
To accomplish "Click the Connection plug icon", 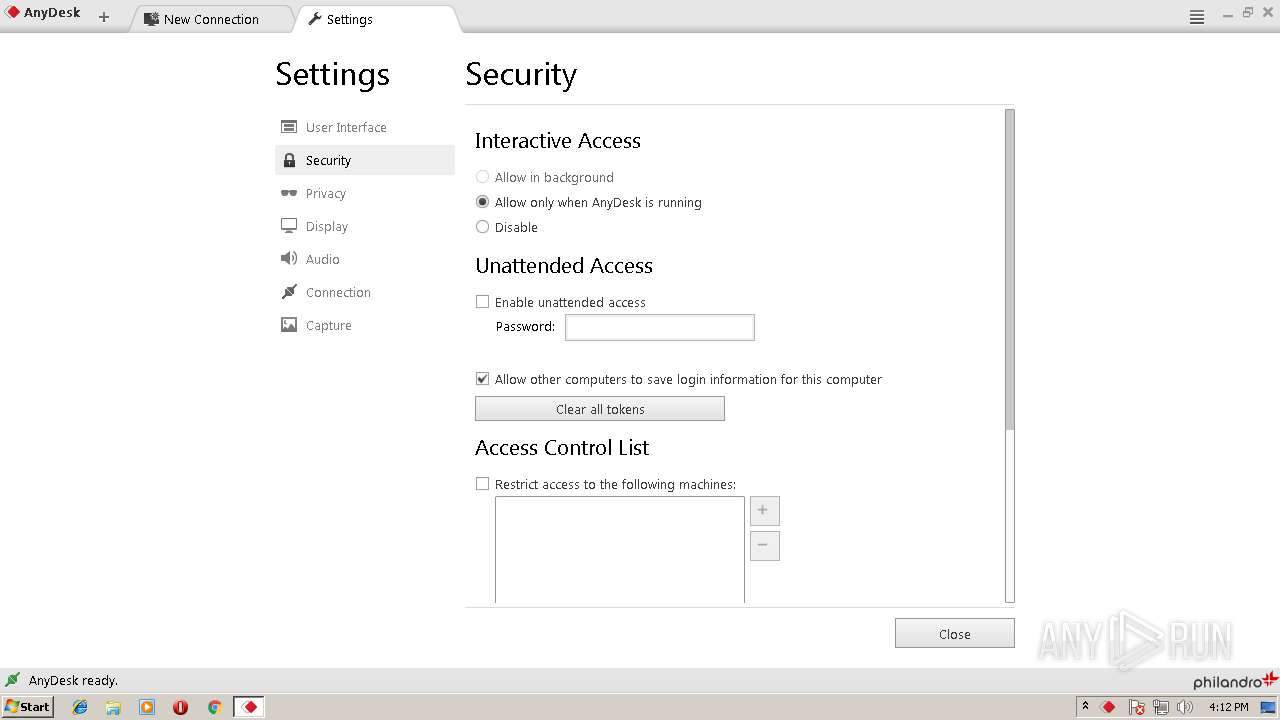I will (289, 292).
